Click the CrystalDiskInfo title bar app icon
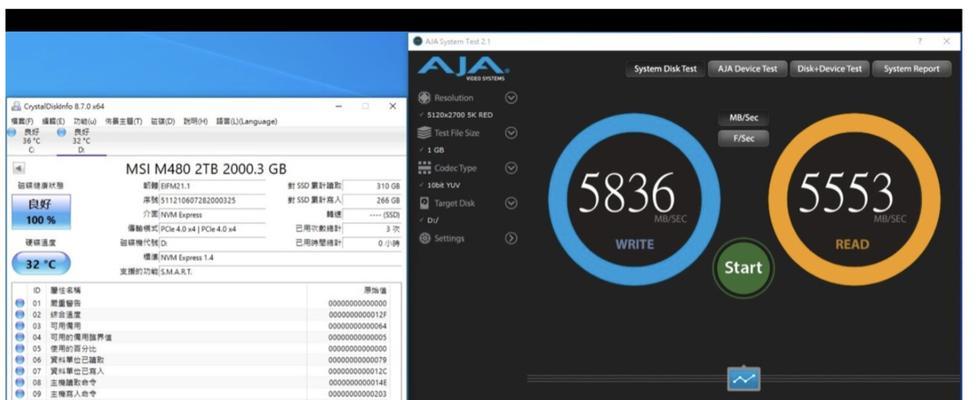The height and width of the screenshot is (400, 978). tap(16, 107)
